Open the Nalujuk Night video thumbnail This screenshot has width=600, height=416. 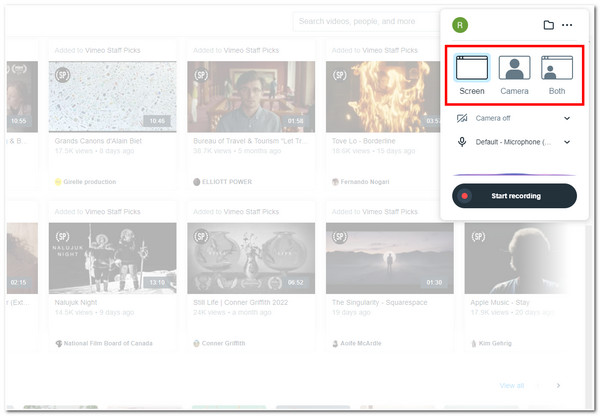point(112,258)
